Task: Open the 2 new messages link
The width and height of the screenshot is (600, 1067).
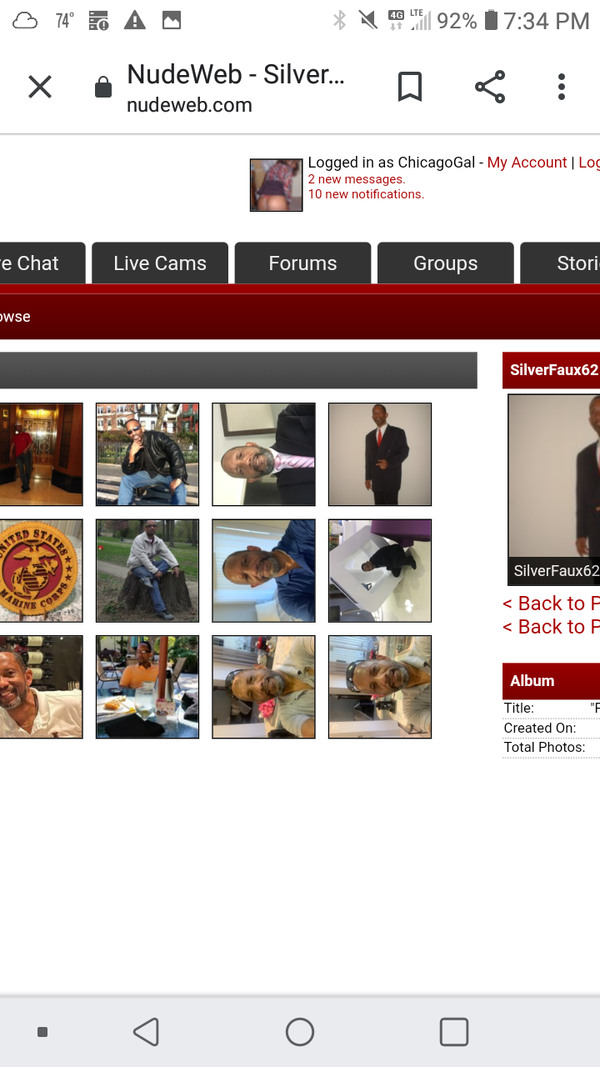Action: (x=356, y=179)
